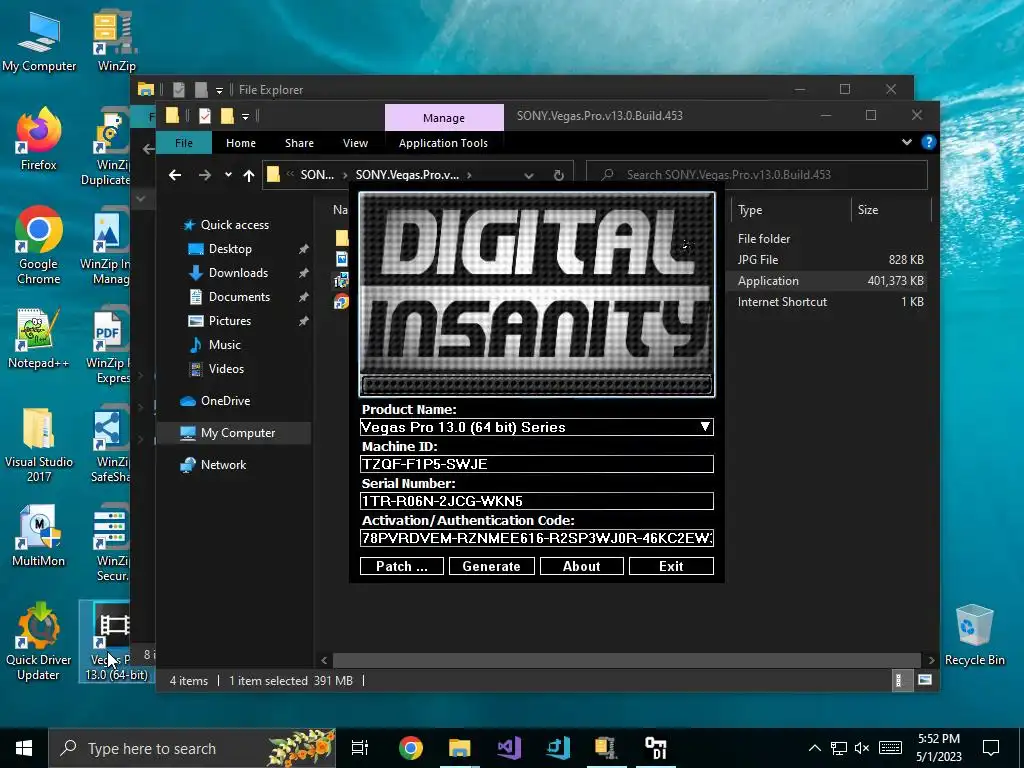Open File Explorer help question mark icon
This screenshot has height=768, width=1024.
tap(928, 142)
